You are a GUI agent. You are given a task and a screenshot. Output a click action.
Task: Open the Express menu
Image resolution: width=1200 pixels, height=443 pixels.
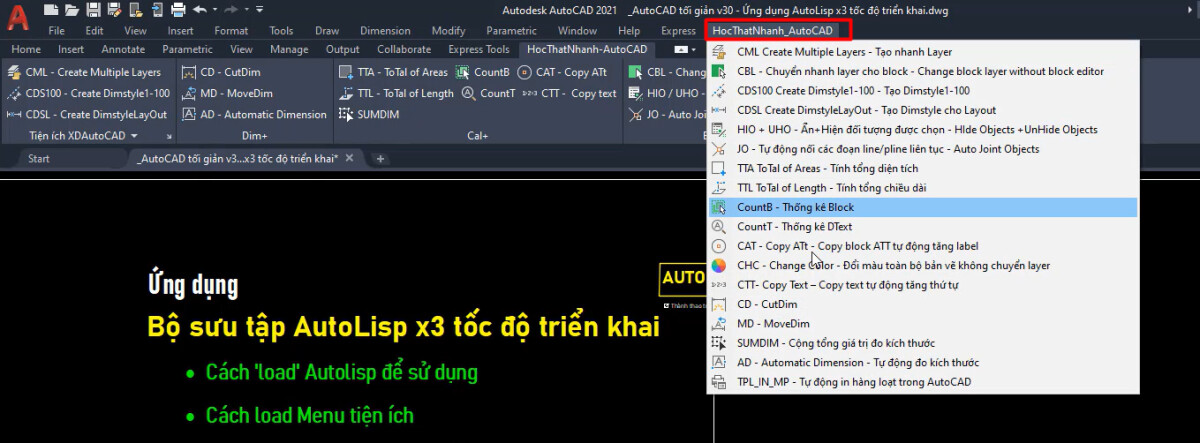pos(678,30)
